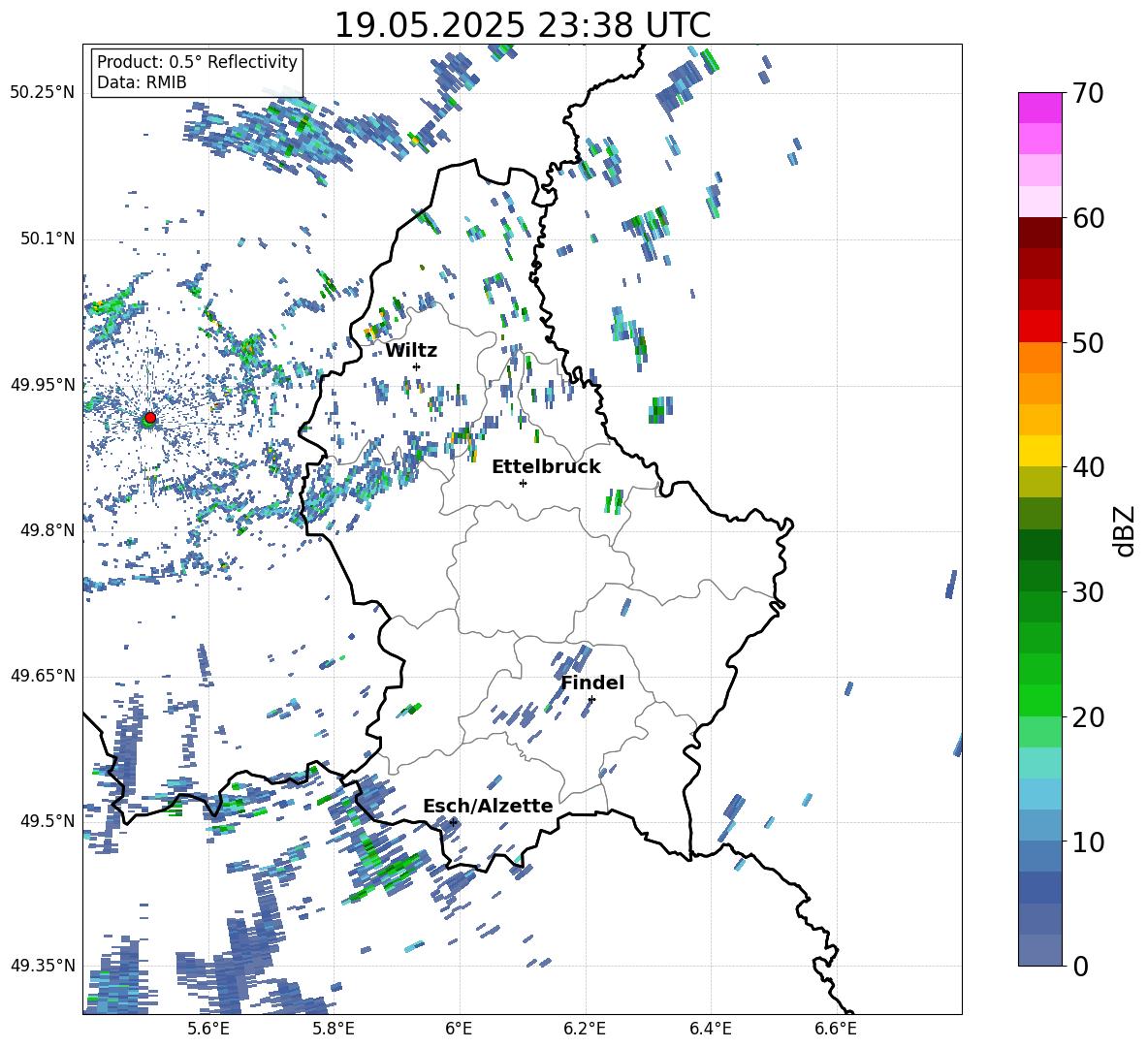Viewport: 1148px width, 1048px height.
Task: Click the dark red swatch below 60 dBZ
Action: pyautogui.click(x=1039, y=233)
